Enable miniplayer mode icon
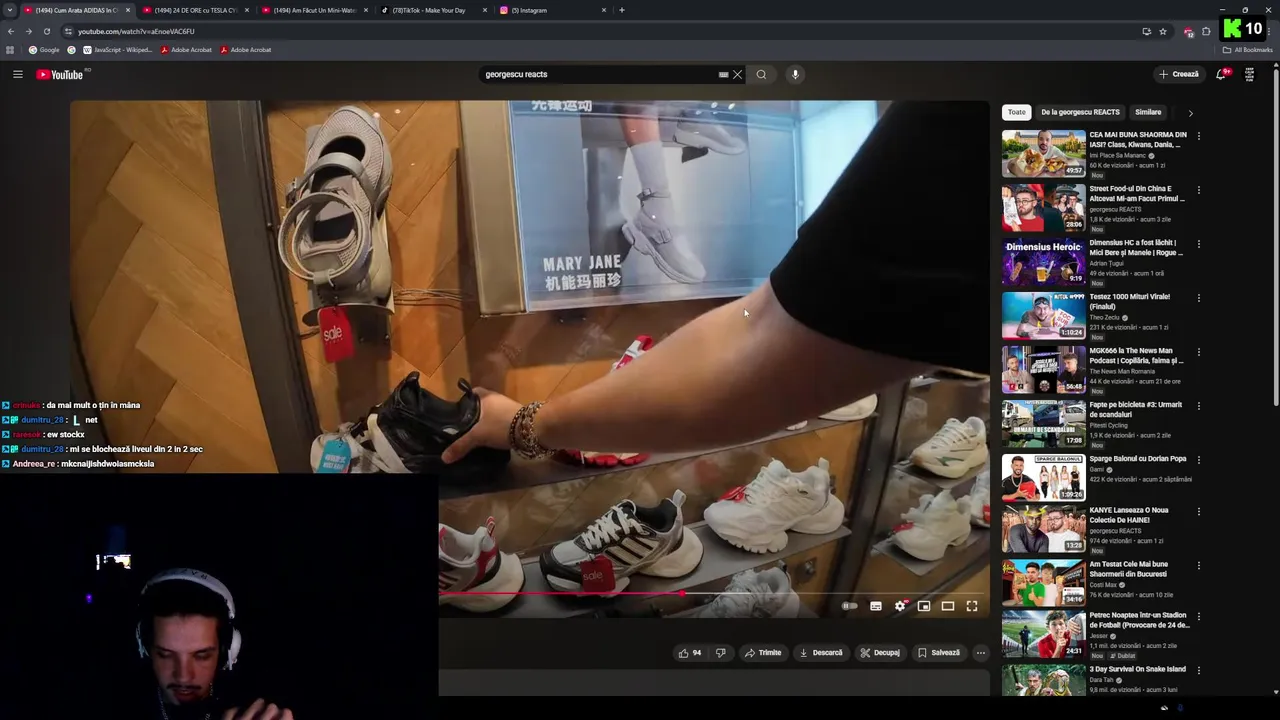The height and width of the screenshot is (720, 1280). 924,606
